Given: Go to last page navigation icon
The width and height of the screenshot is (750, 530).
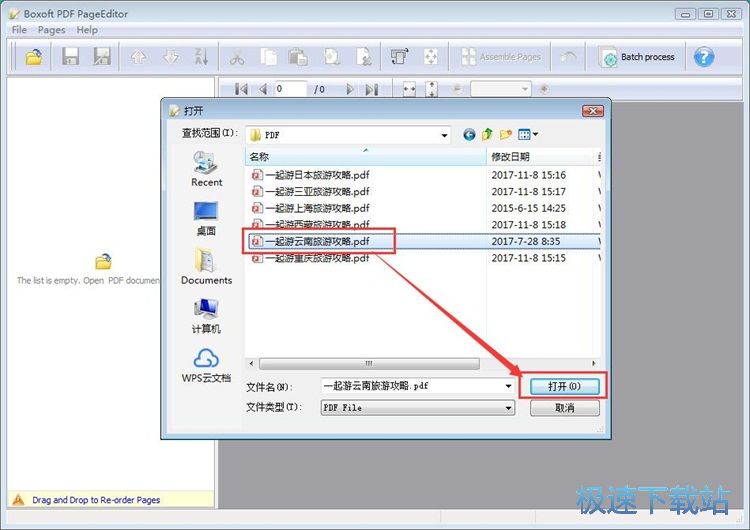Looking at the screenshot, I should click(x=371, y=89).
